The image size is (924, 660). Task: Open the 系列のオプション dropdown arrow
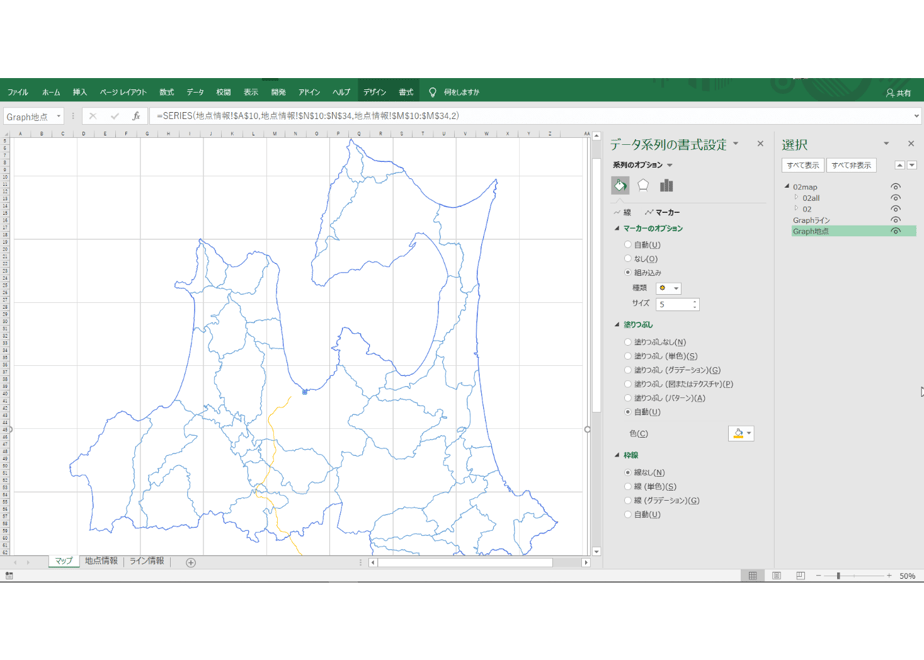669,165
